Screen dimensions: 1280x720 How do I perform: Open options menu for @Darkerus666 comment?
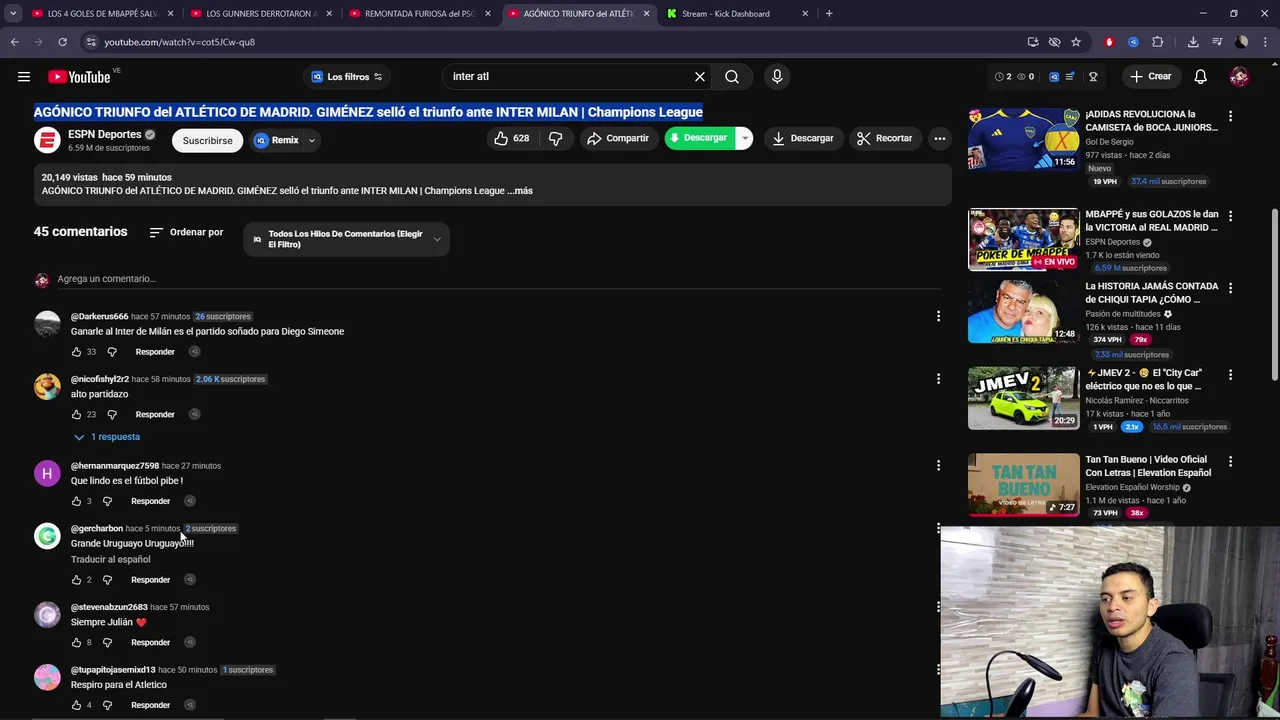tap(938, 316)
